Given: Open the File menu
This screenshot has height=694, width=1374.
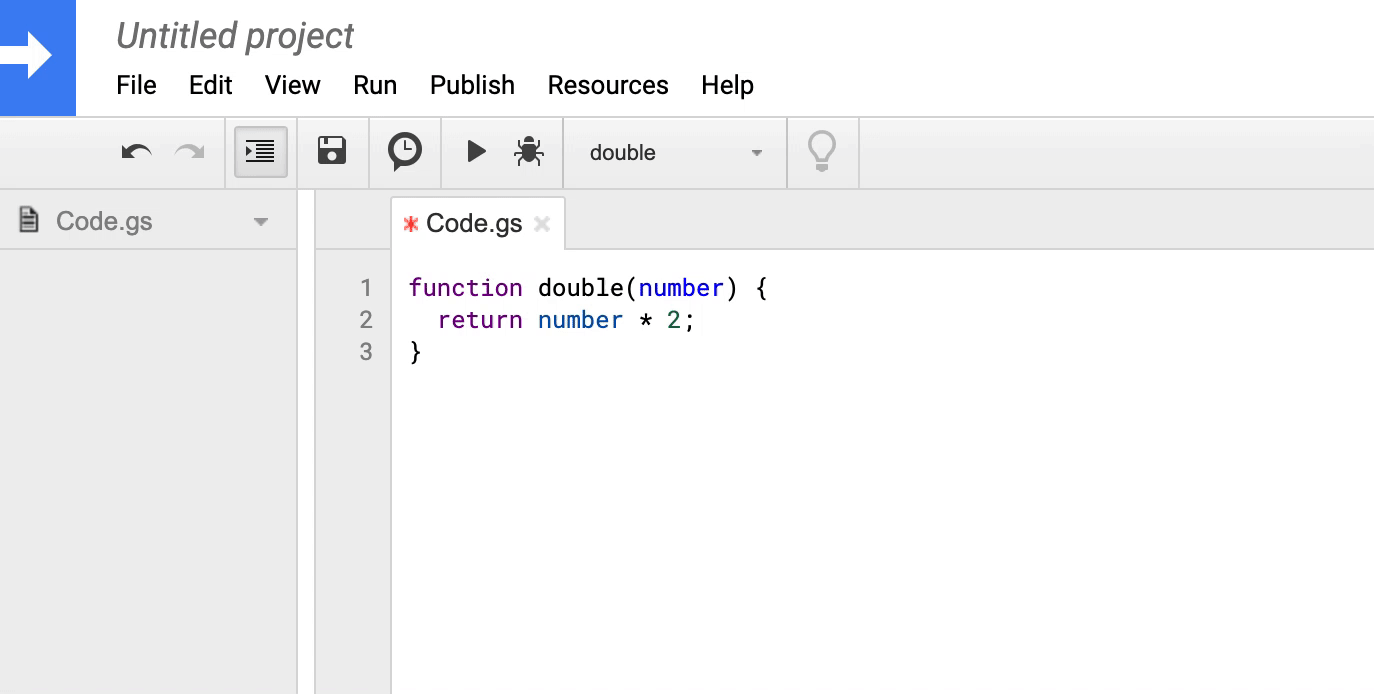Looking at the screenshot, I should pos(136,85).
